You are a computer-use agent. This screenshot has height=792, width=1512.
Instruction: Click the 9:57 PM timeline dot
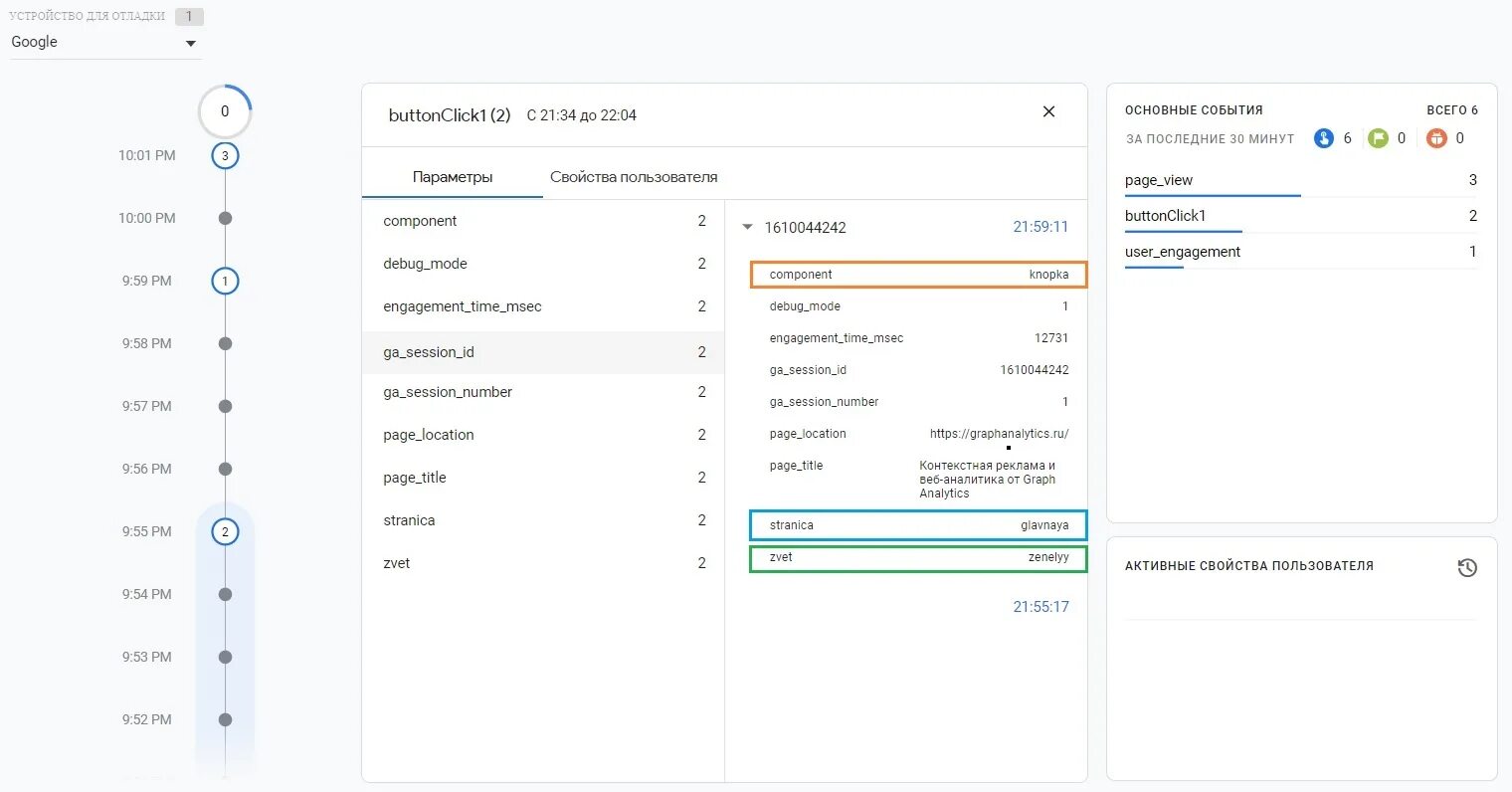coord(225,406)
